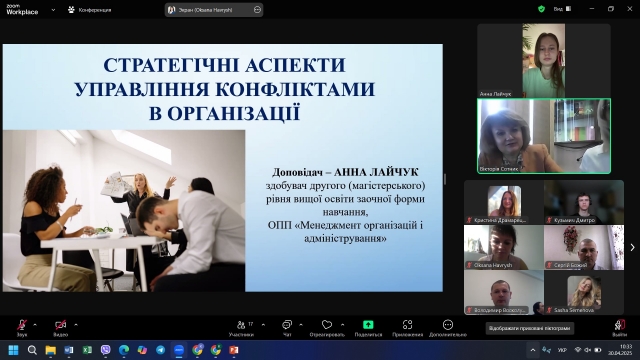Click the shared screen Экран (Oksana Havrysh) indicator
Viewport: 640px width, 360px height.
tap(206, 10)
